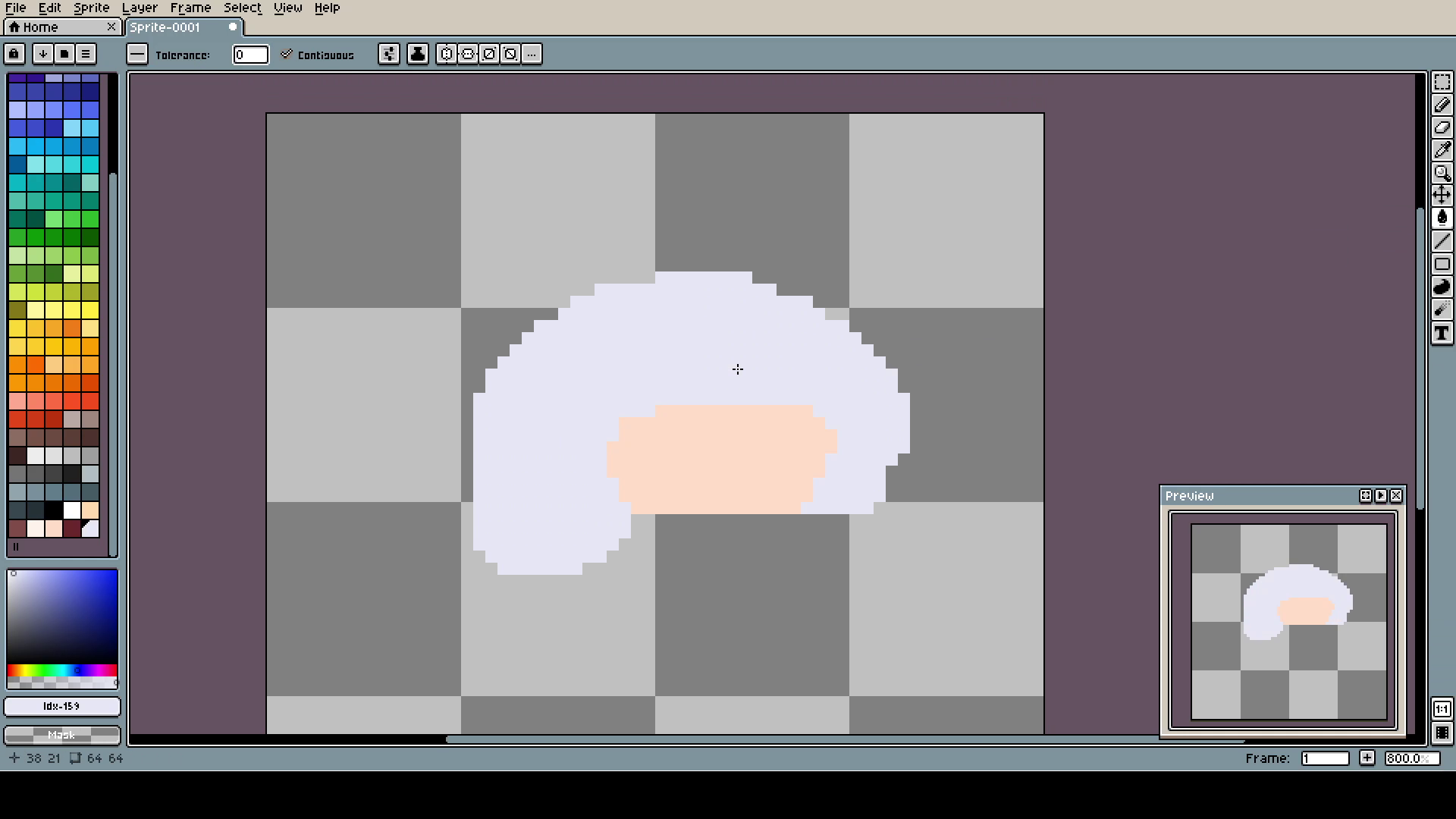
Task: Select the Line tool
Action: (1442, 241)
